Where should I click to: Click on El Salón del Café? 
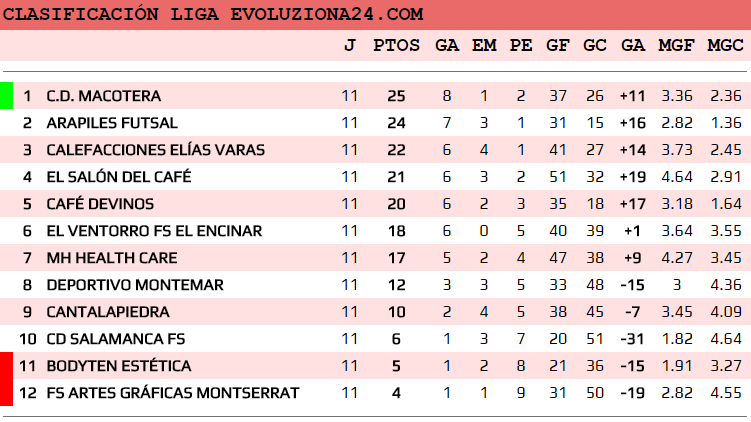[x=118, y=177]
